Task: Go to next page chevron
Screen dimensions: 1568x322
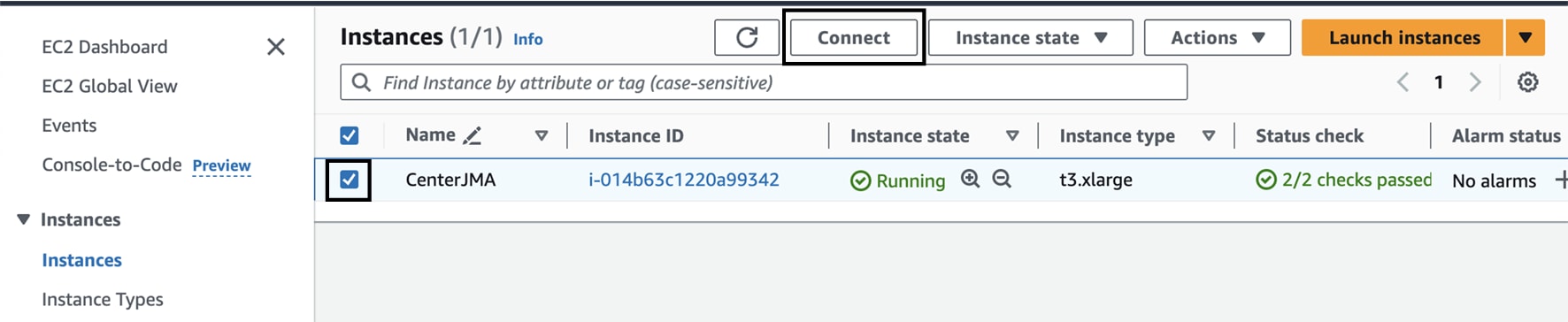Action: click(x=1474, y=82)
